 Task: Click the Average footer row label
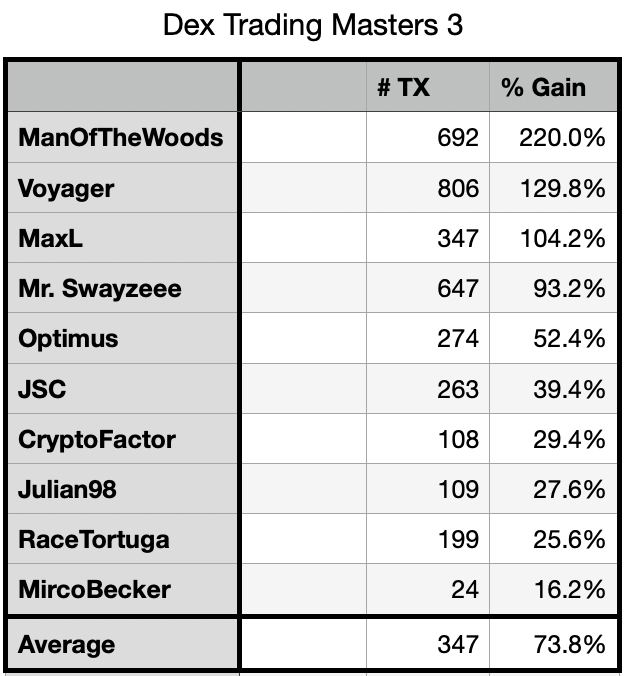(122, 644)
